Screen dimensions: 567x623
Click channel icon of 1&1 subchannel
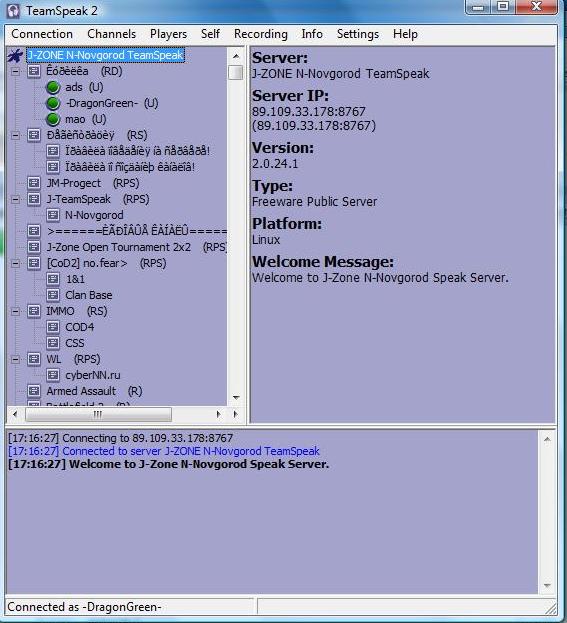53,279
